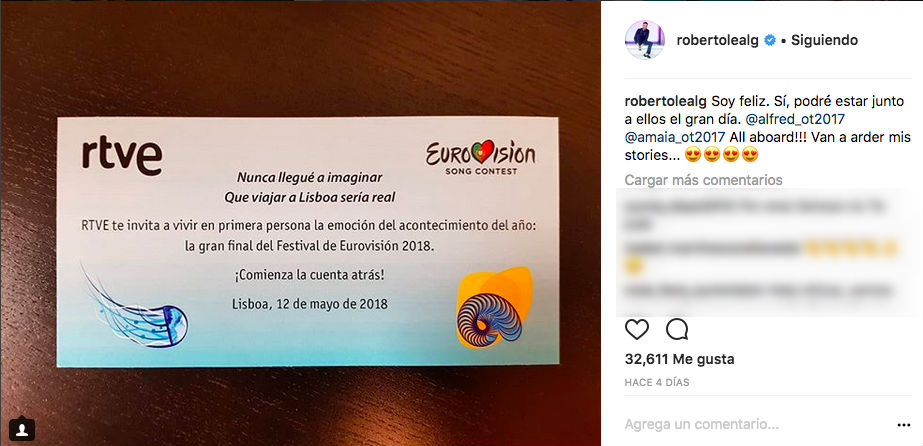Open the @amaia_ot2017 mention link
923x446 pixels.
(675, 137)
